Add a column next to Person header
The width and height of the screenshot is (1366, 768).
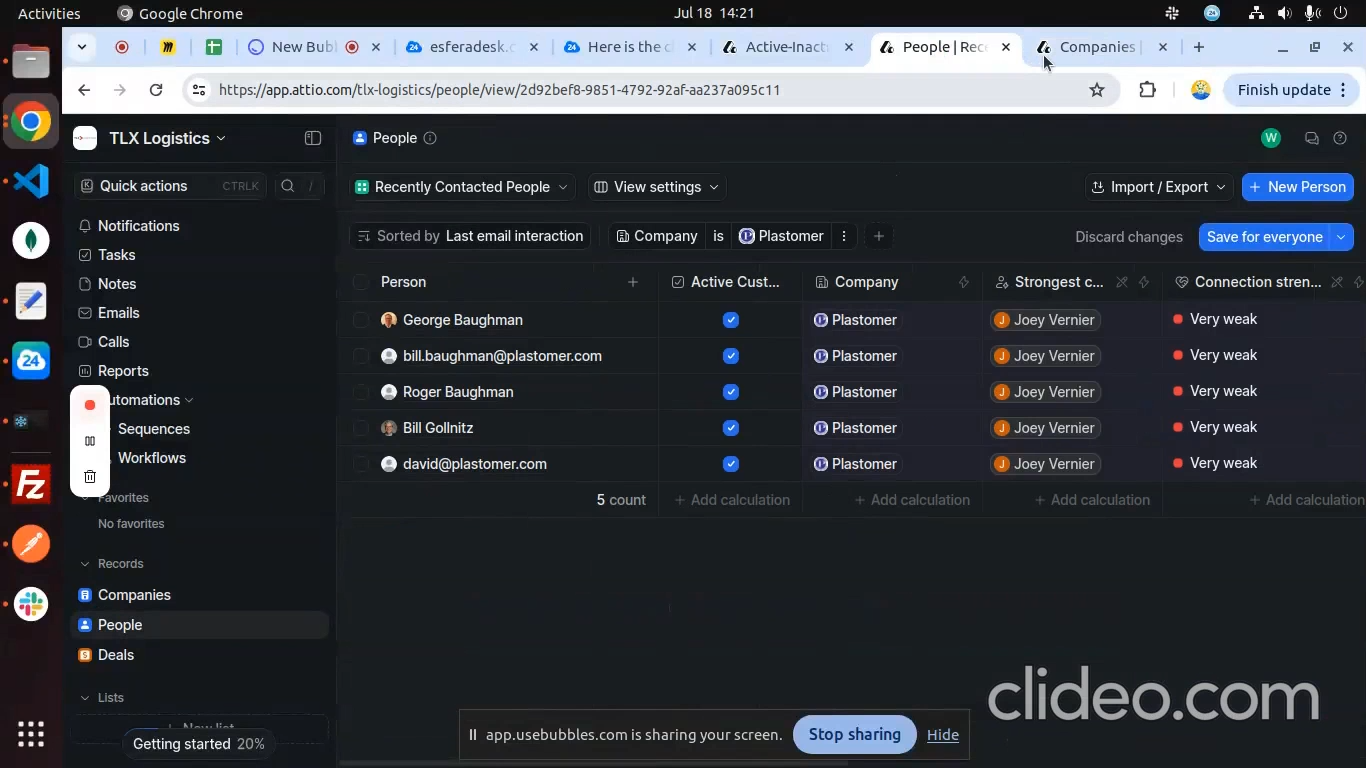(632, 282)
